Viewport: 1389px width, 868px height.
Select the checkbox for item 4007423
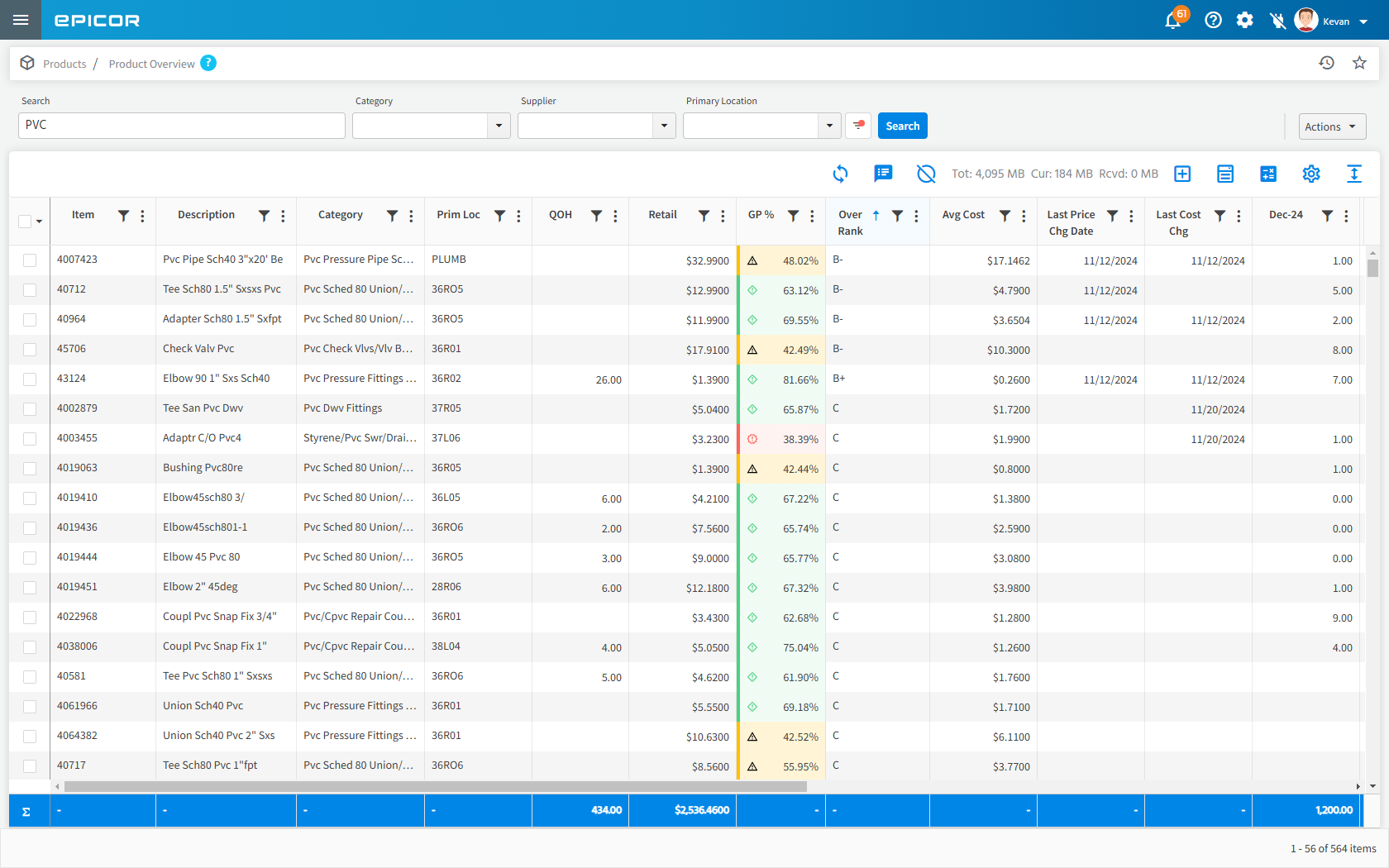click(30, 260)
